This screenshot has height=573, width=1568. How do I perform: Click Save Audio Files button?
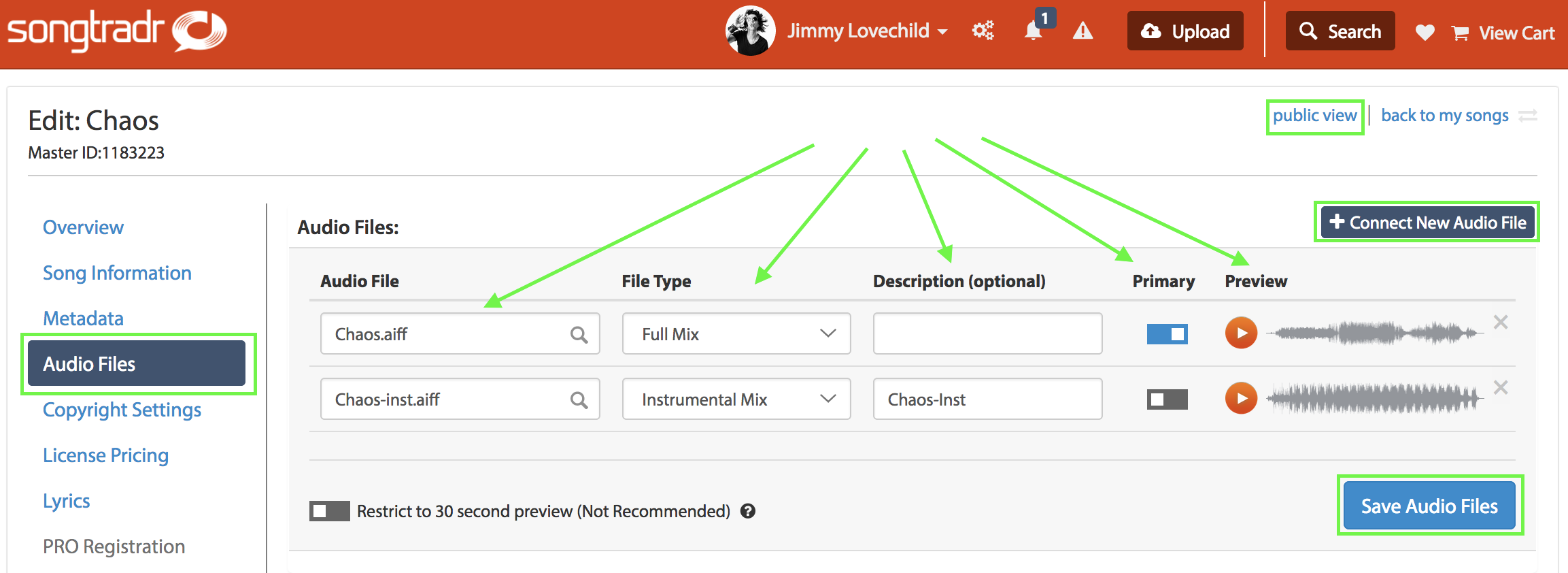(x=1429, y=506)
